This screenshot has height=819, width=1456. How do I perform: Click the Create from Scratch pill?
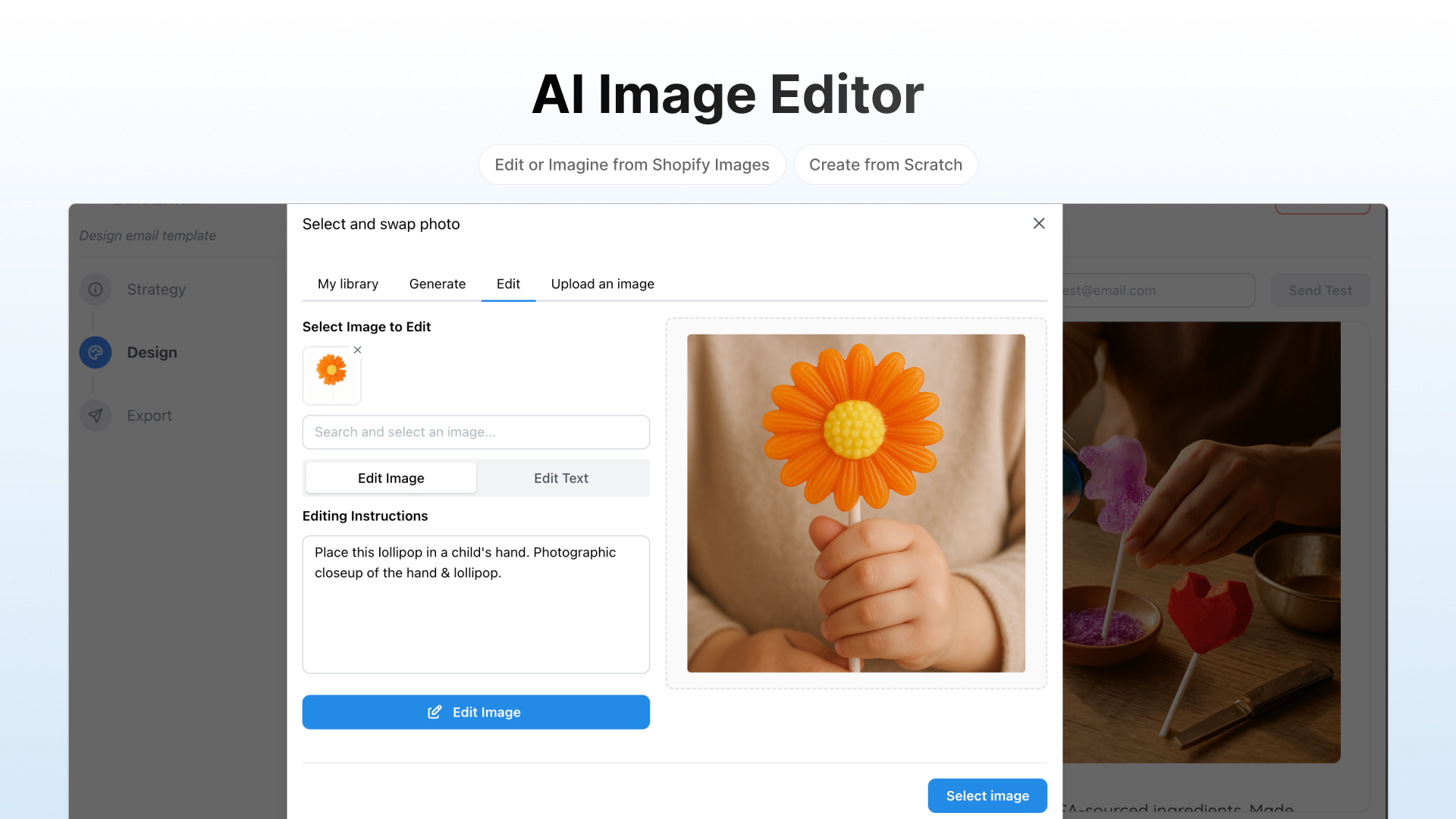pos(885,165)
